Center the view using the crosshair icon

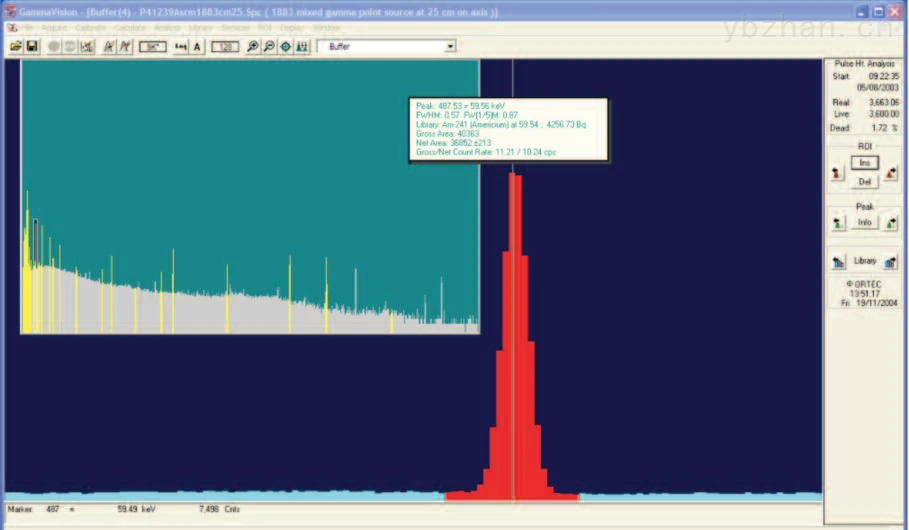[x=285, y=46]
